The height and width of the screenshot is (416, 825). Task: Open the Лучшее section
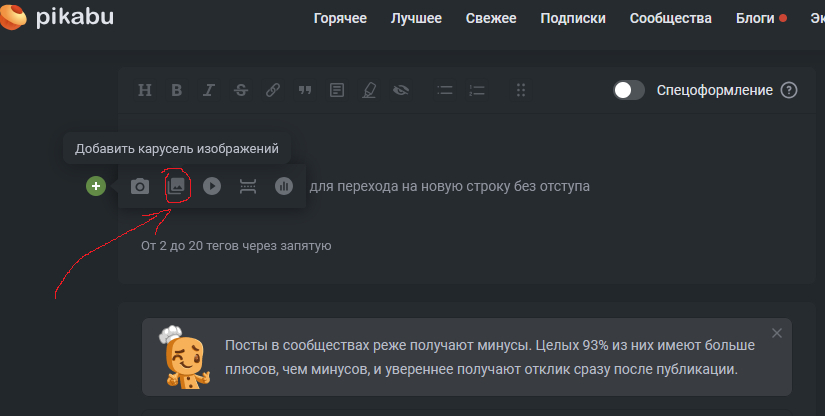(x=416, y=18)
